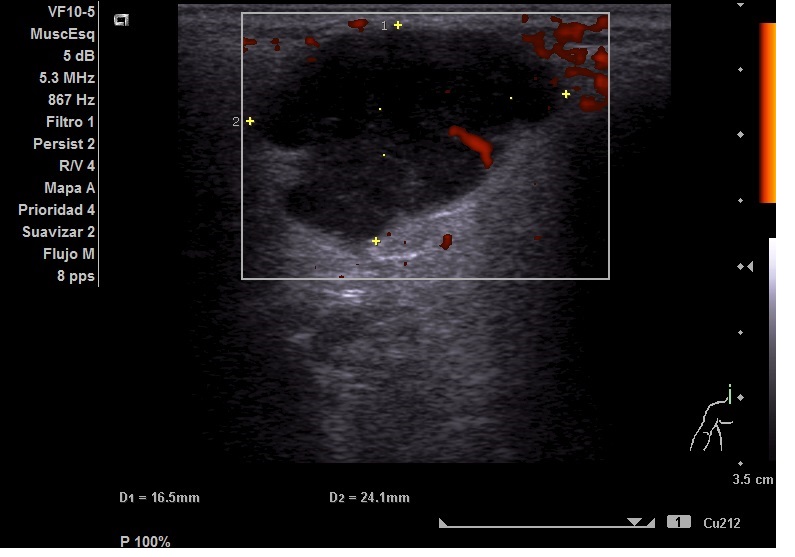Click the cine frame indicator box labeled 1

[678, 522]
